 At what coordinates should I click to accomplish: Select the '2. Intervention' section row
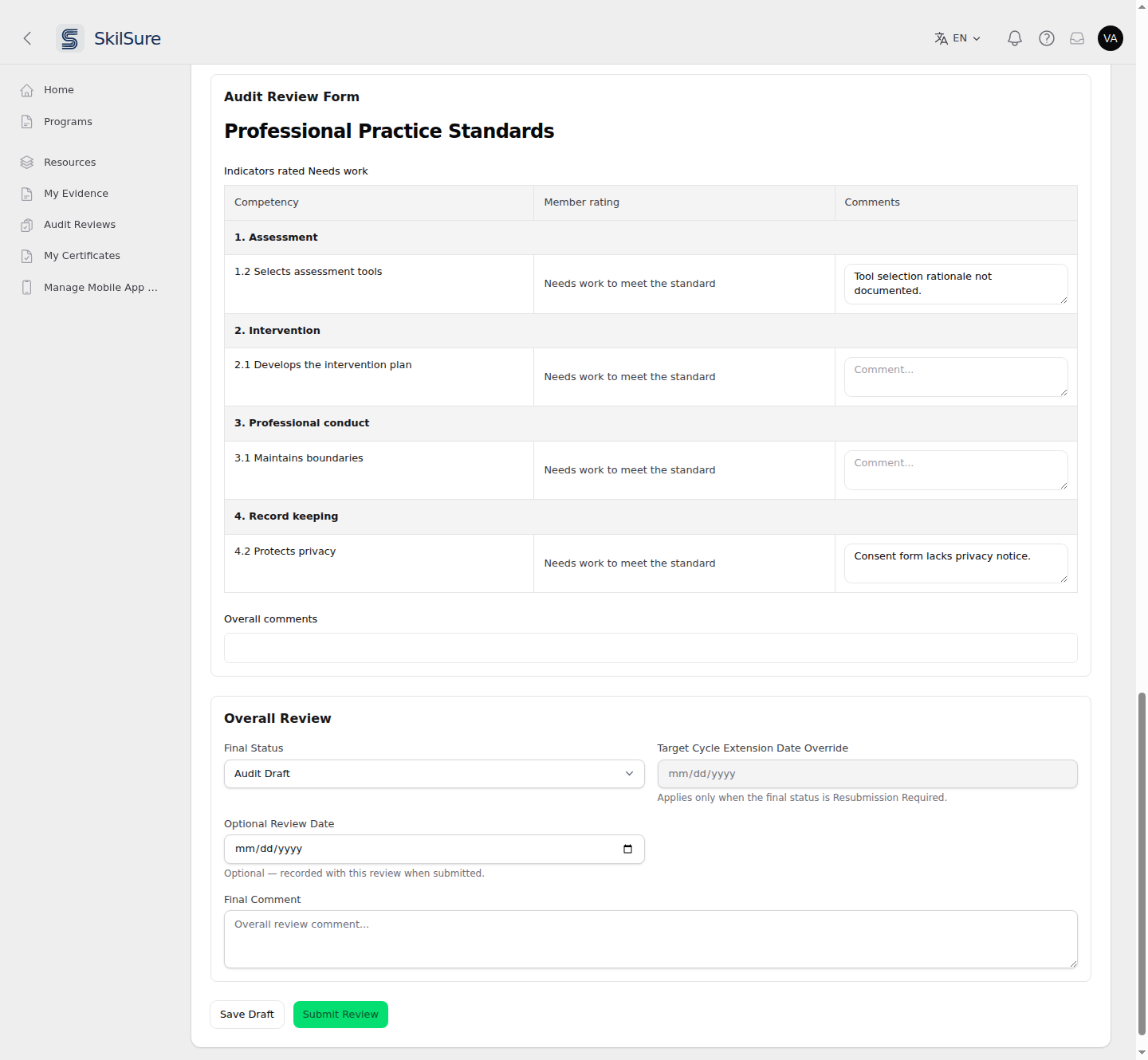651,331
